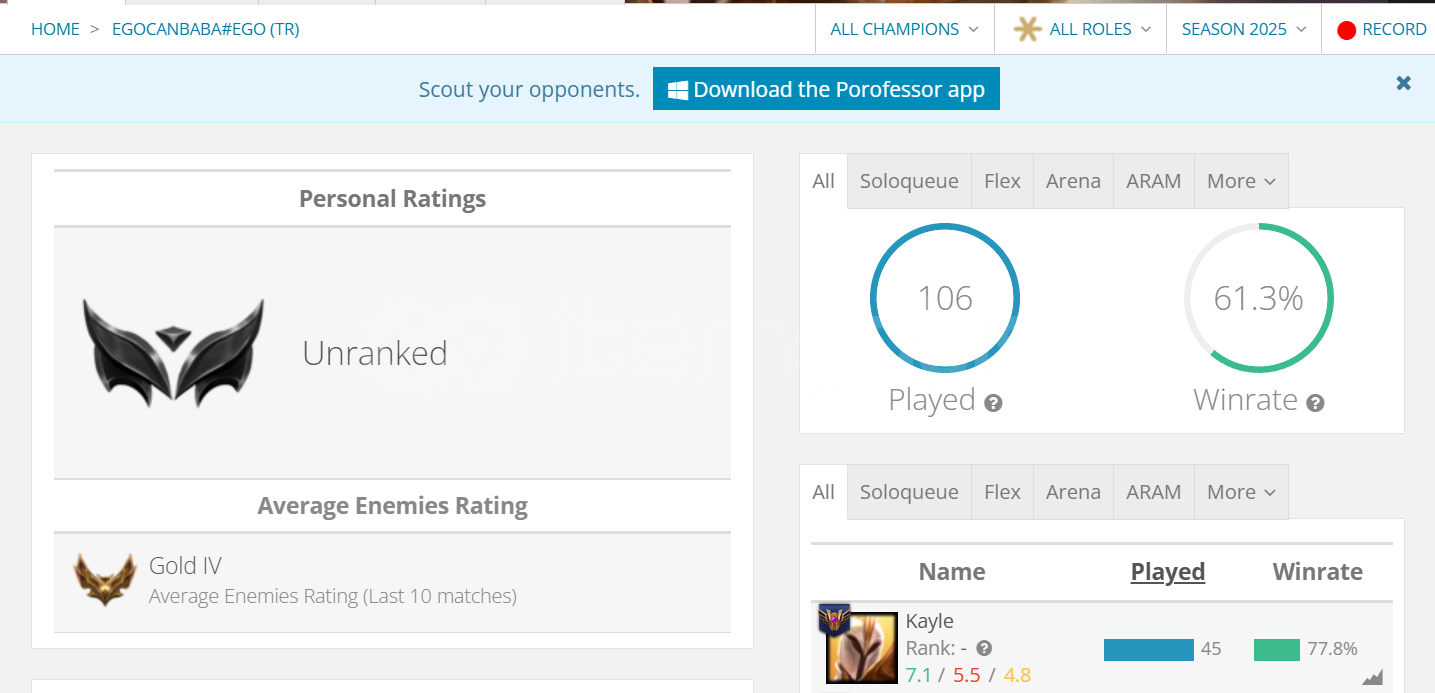Select Flex tab in champions table
1435x693 pixels.
(1002, 492)
